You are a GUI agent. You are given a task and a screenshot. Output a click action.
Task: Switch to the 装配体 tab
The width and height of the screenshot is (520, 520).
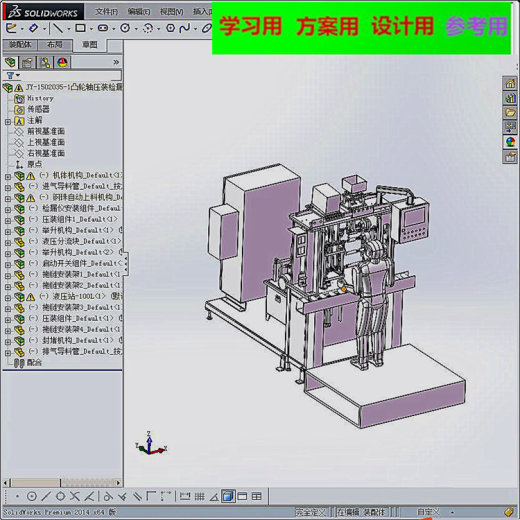[20, 45]
